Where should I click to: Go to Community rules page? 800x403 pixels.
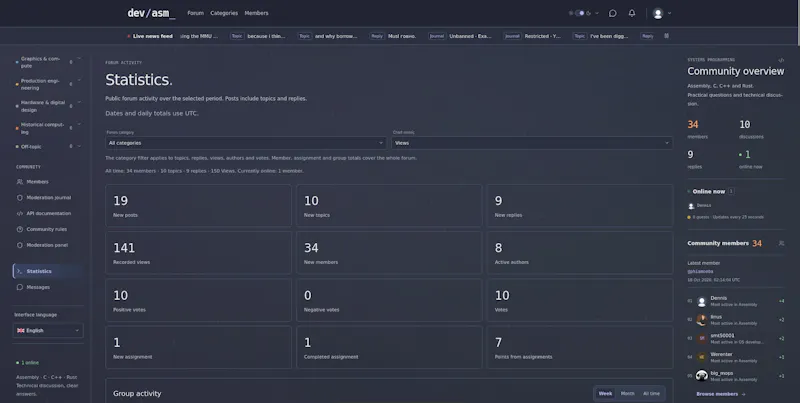[x=48, y=229]
